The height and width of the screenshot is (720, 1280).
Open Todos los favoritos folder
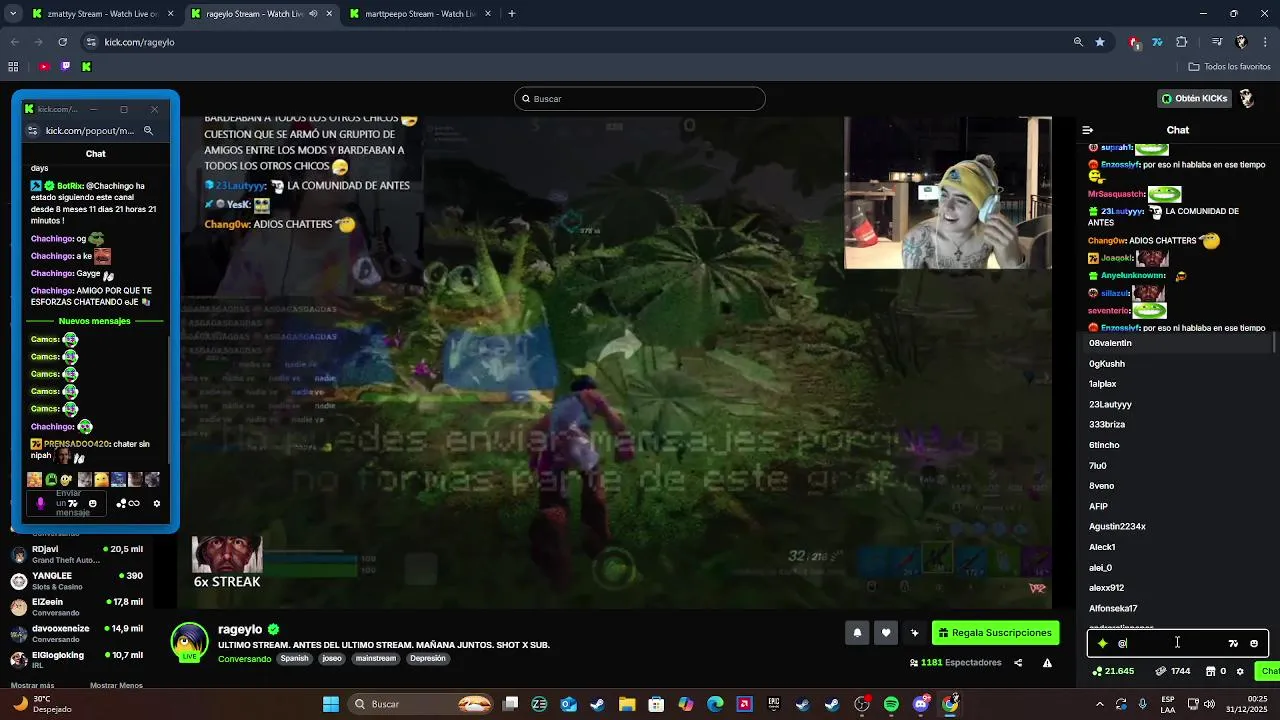pos(1229,67)
